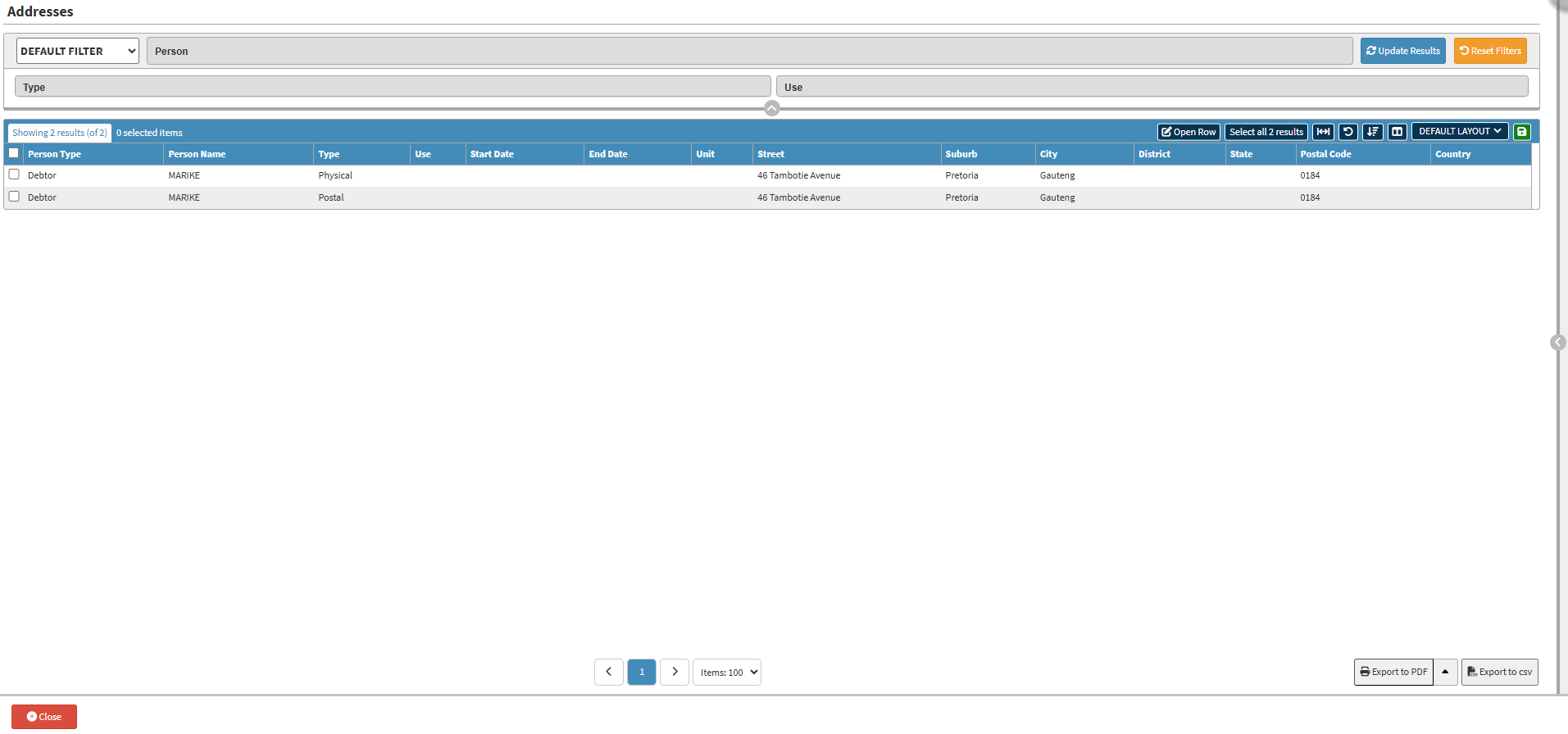Go to the next results page
The image size is (1568, 734).
click(674, 672)
